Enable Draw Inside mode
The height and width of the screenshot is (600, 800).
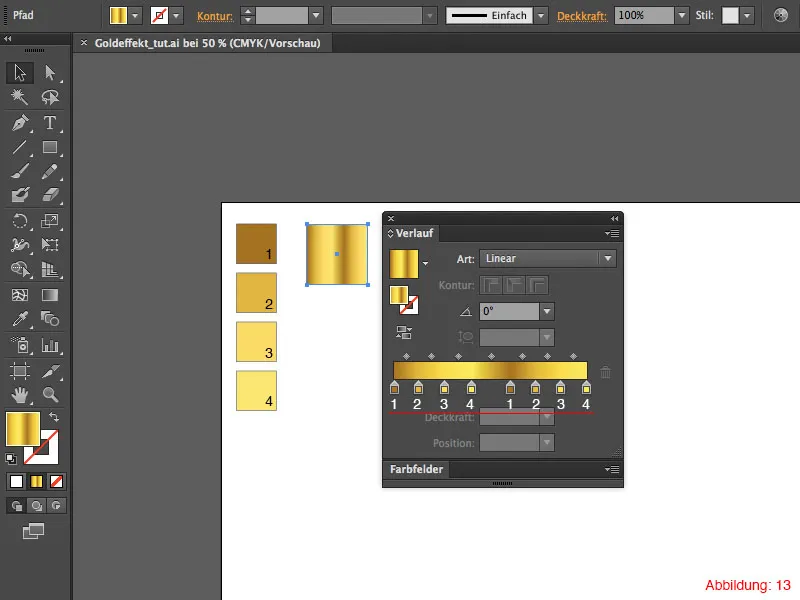(x=56, y=506)
